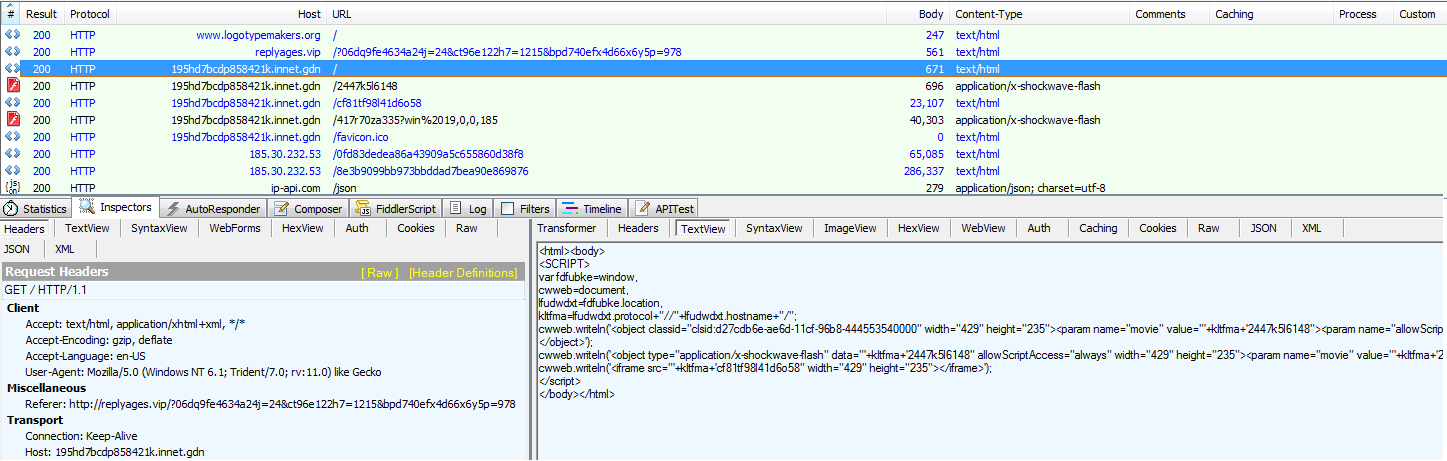Click the var fdfubke=window line in response
1447x461 pixels.
(x=589, y=276)
